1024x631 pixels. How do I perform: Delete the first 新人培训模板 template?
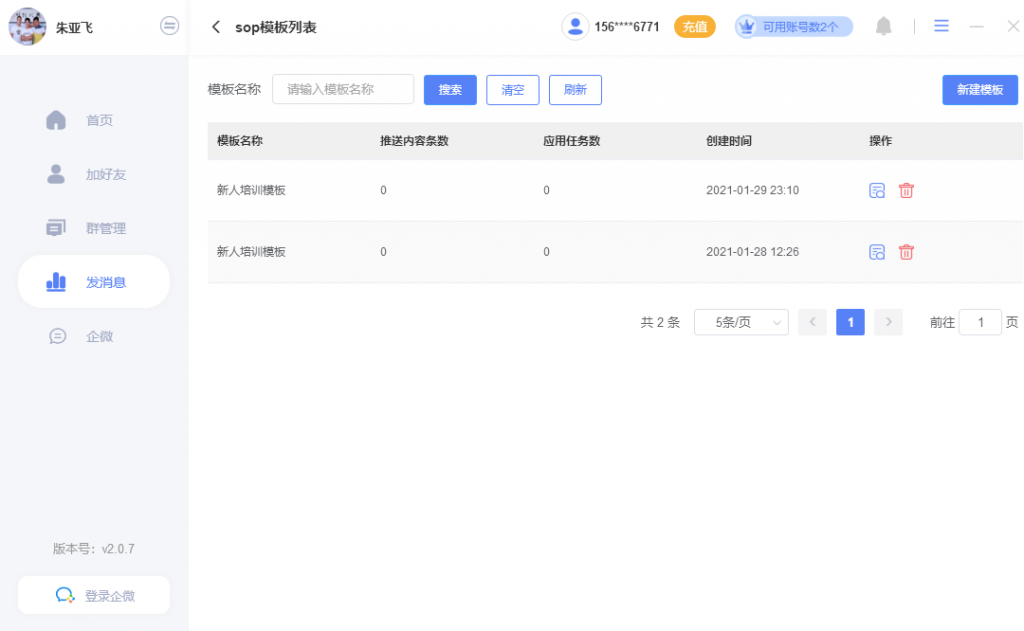point(906,190)
